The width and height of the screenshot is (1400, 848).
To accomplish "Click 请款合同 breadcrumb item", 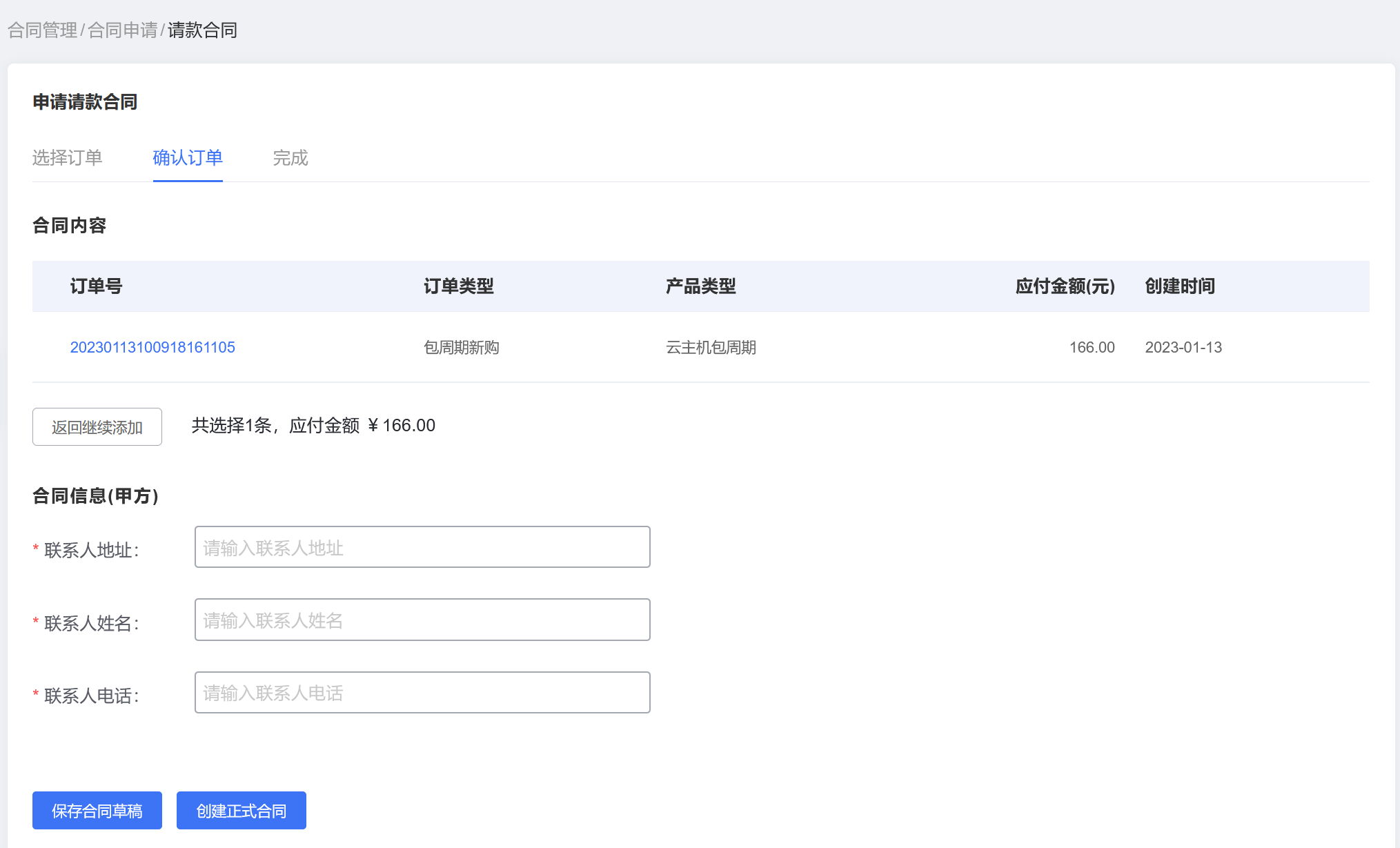I will 202,30.
